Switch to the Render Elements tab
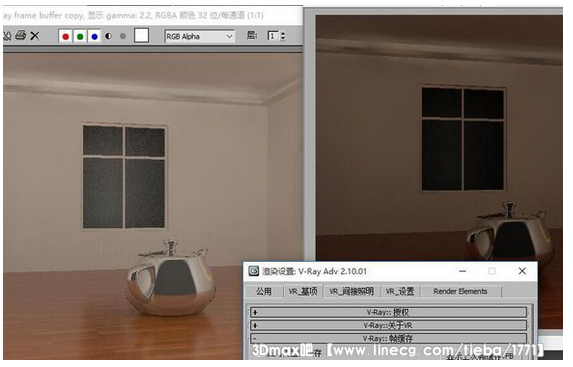The width and height of the screenshot is (573, 367). [x=460, y=291]
